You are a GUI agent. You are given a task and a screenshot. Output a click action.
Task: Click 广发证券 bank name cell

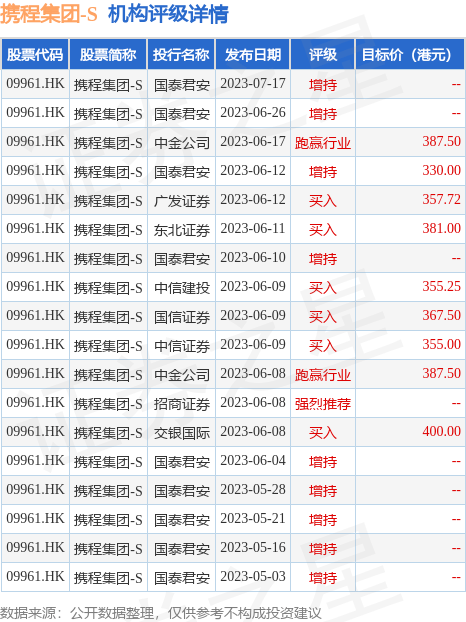pos(182,201)
